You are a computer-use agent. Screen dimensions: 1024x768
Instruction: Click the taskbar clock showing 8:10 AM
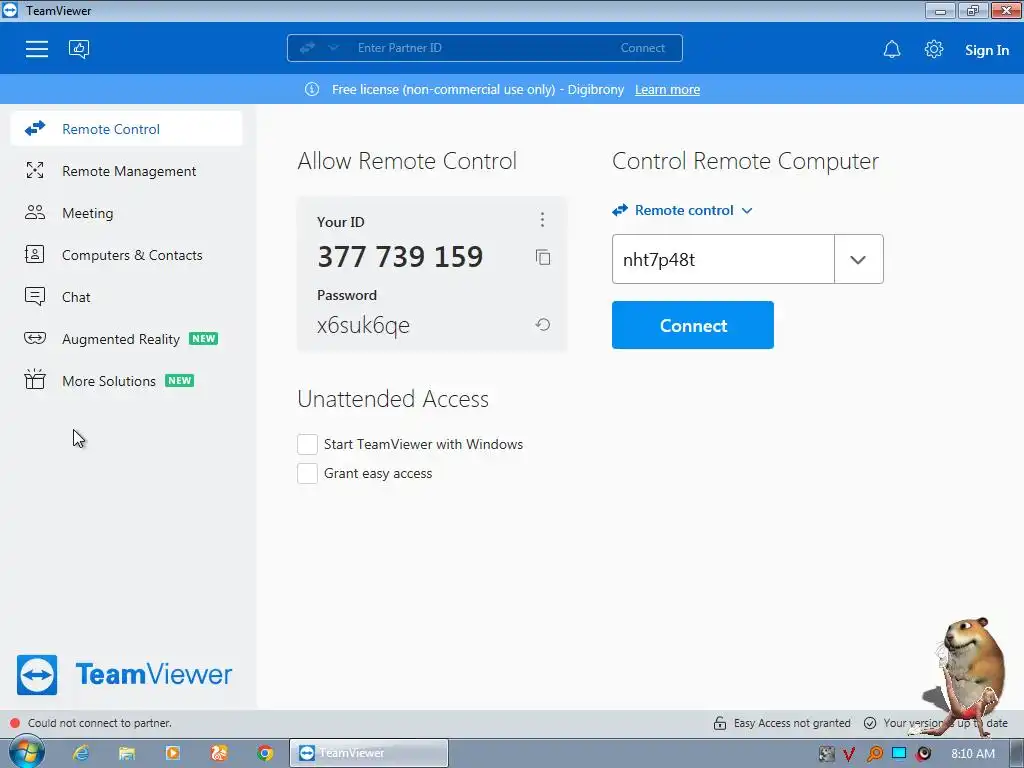(973, 754)
